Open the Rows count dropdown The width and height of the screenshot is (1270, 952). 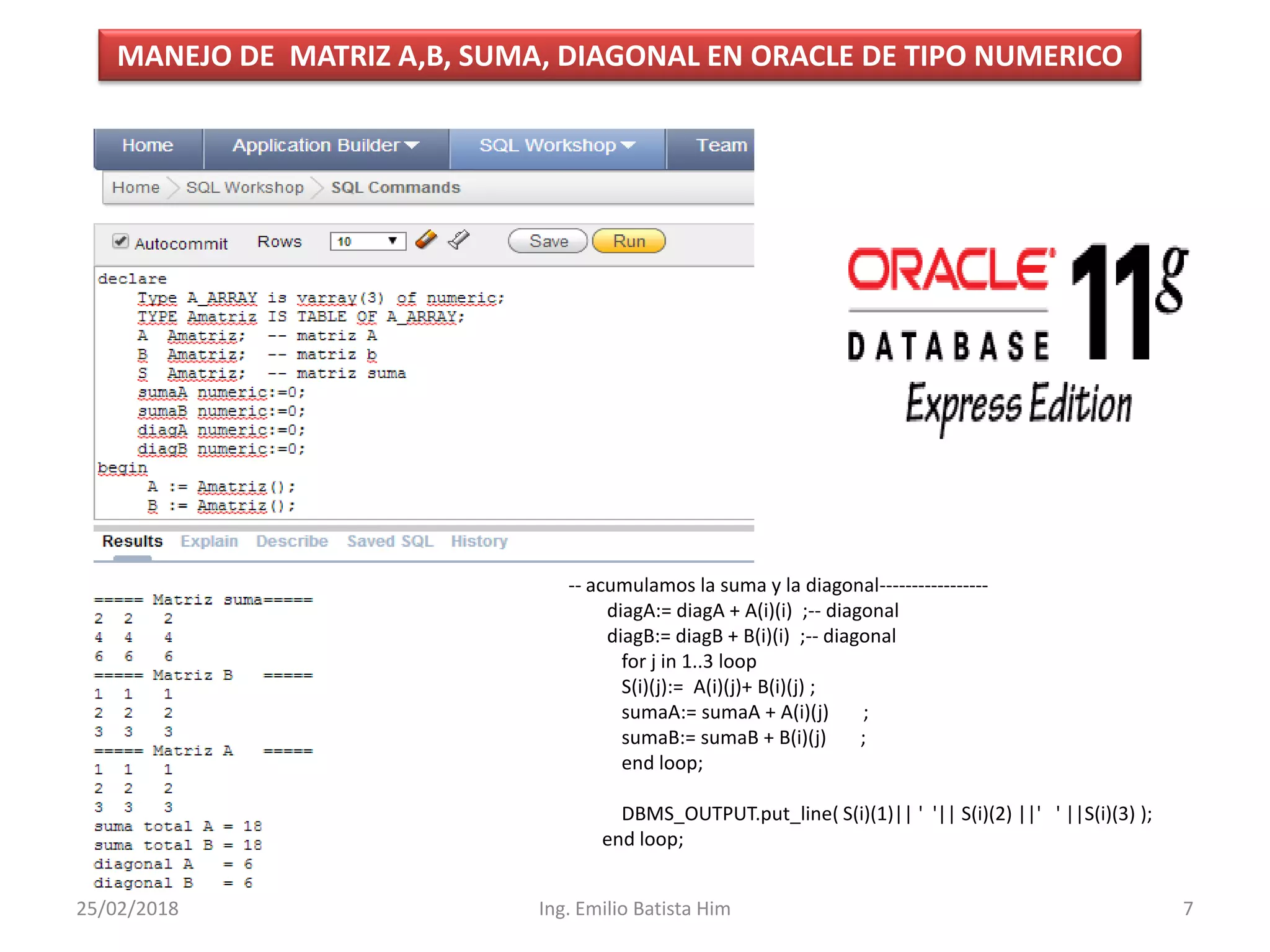pyautogui.click(x=368, y=241)
